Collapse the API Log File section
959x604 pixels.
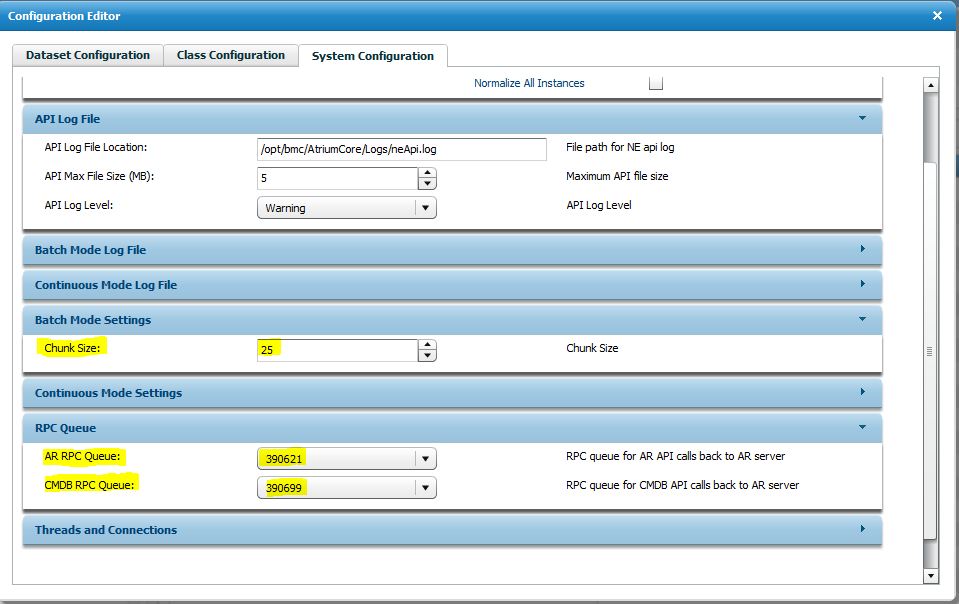pyautogui.click(x=862, y=119)
